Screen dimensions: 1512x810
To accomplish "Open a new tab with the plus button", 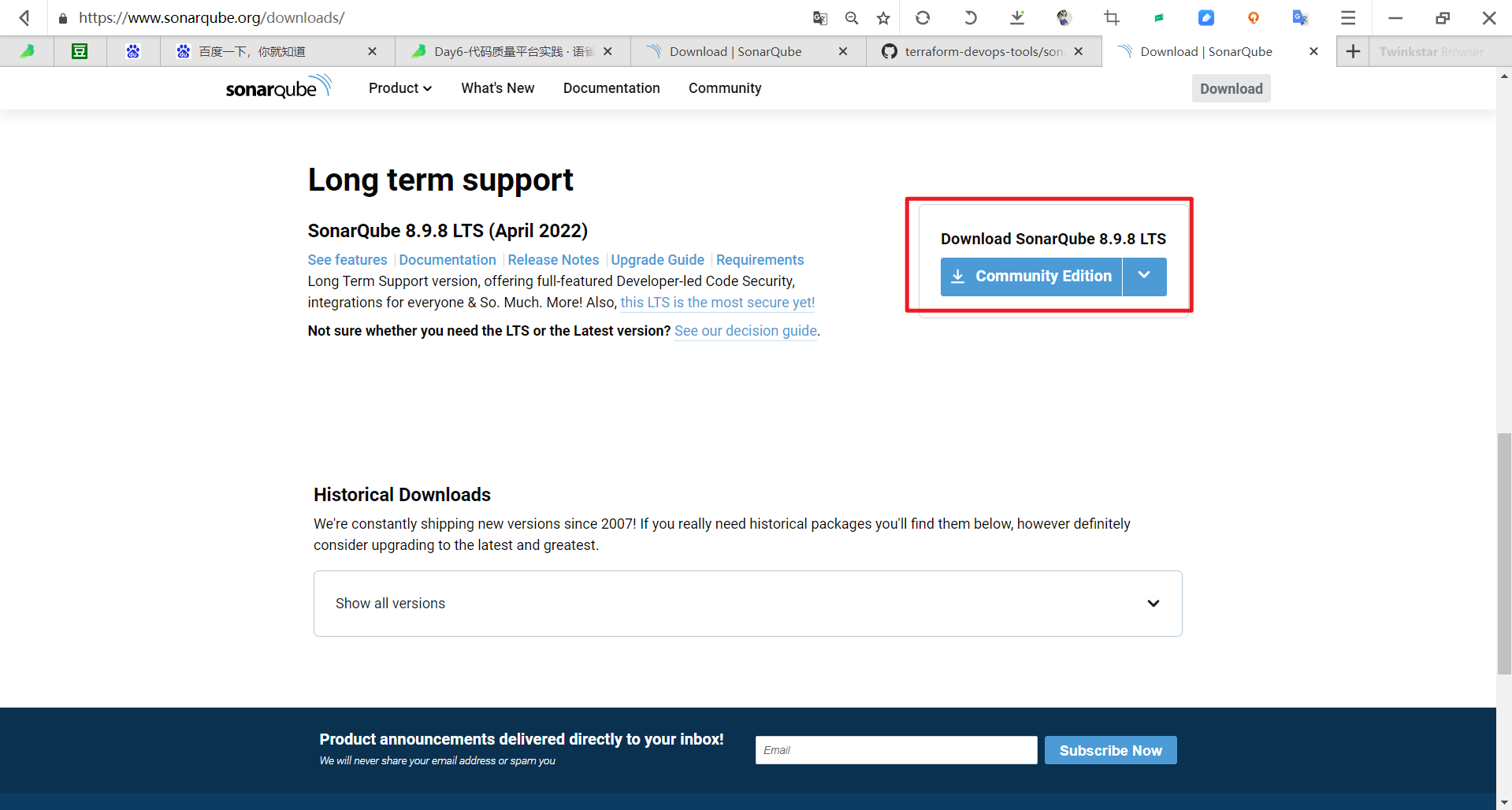I will coord(1353,51).
